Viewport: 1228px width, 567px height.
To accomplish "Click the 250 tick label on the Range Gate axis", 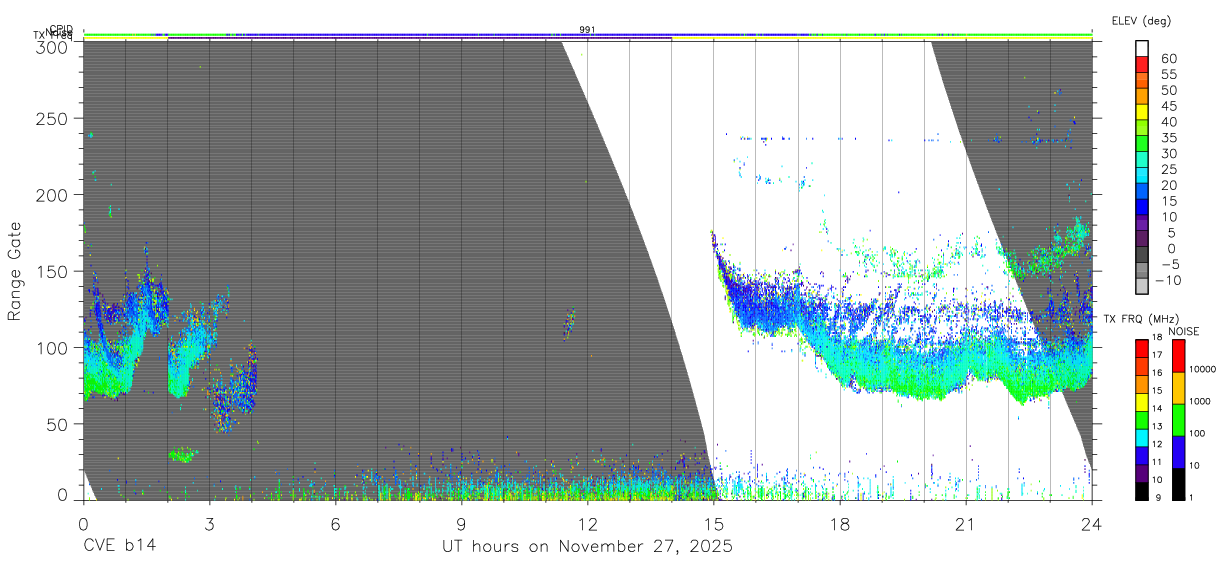I will (x=53, y=118).
